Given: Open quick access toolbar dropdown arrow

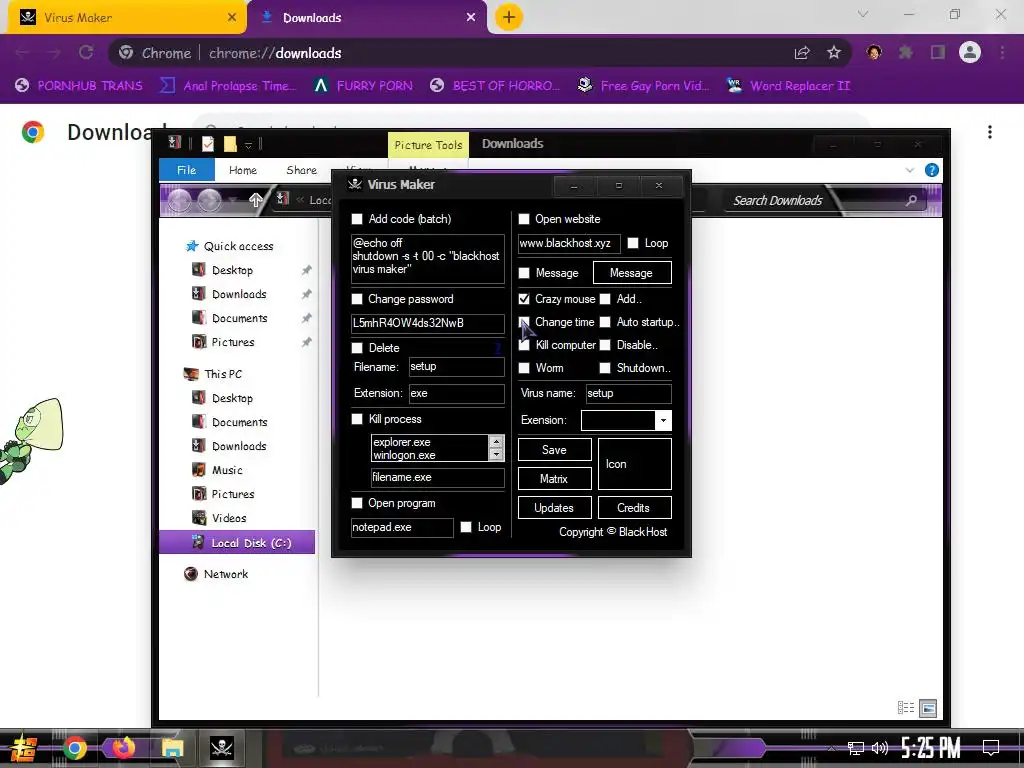Looking at the screenshot, I should [x=248, y=144].
